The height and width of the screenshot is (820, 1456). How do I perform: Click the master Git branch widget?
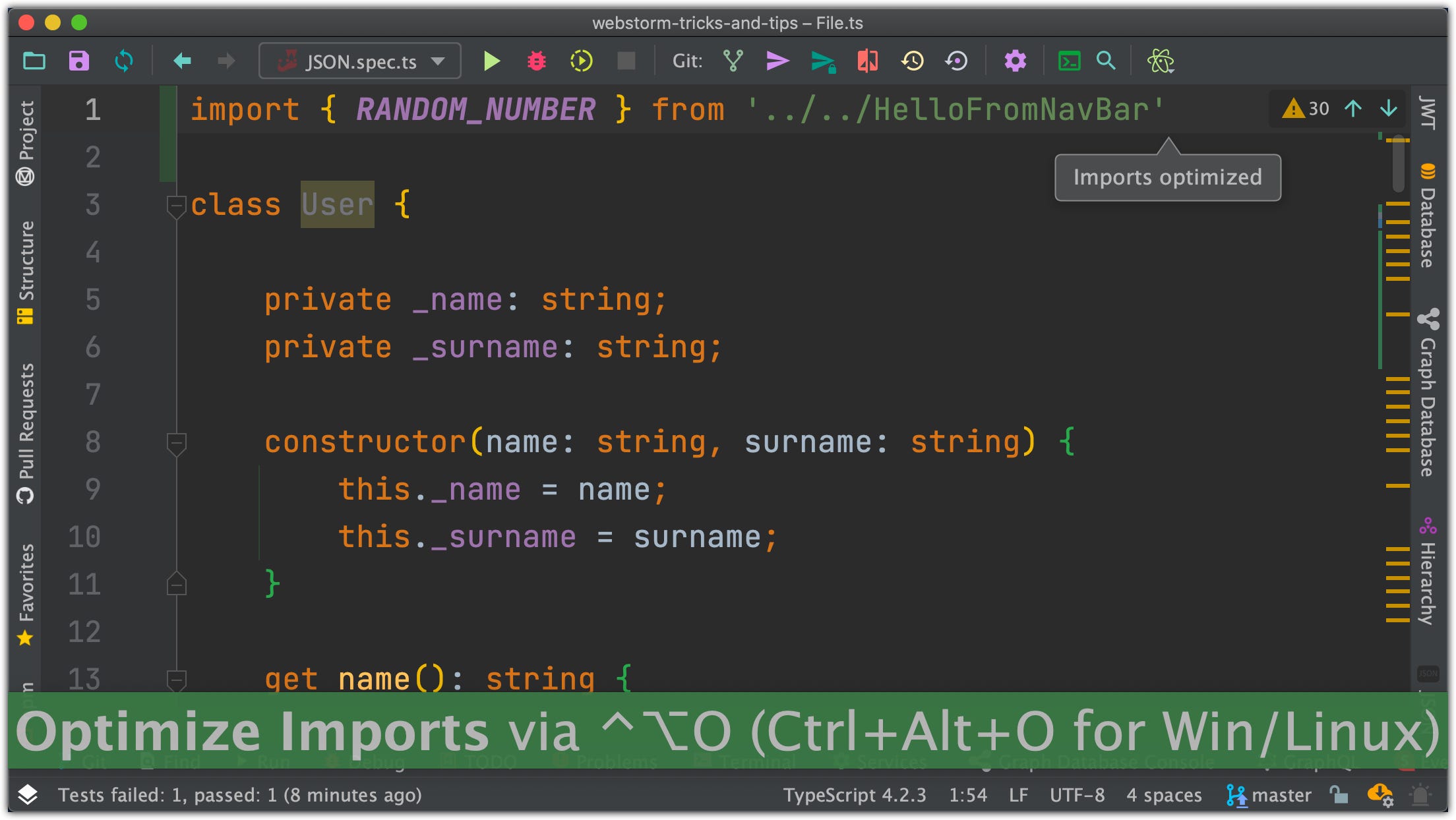tap(1269, 795)
